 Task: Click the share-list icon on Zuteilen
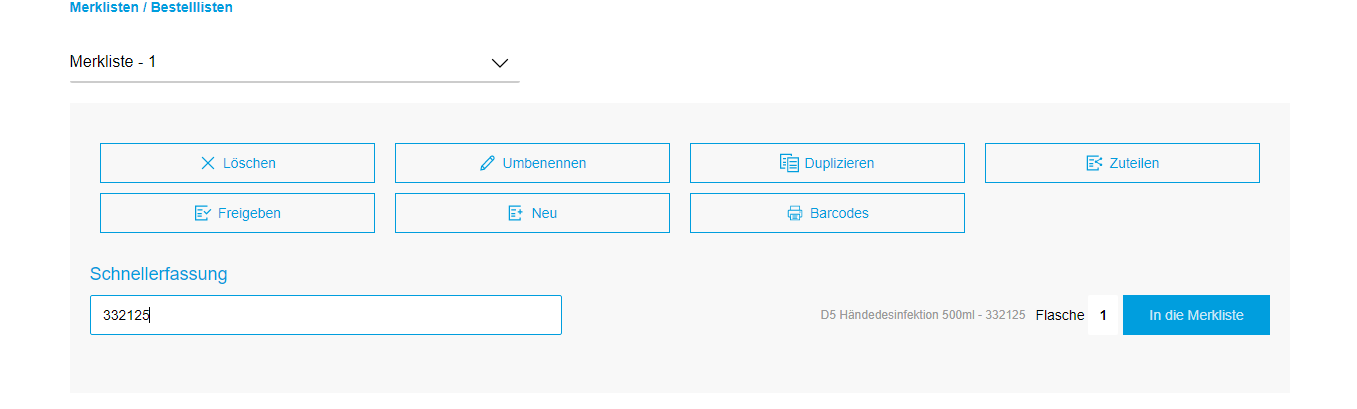pyautogui.click(x=1094, y=163)
